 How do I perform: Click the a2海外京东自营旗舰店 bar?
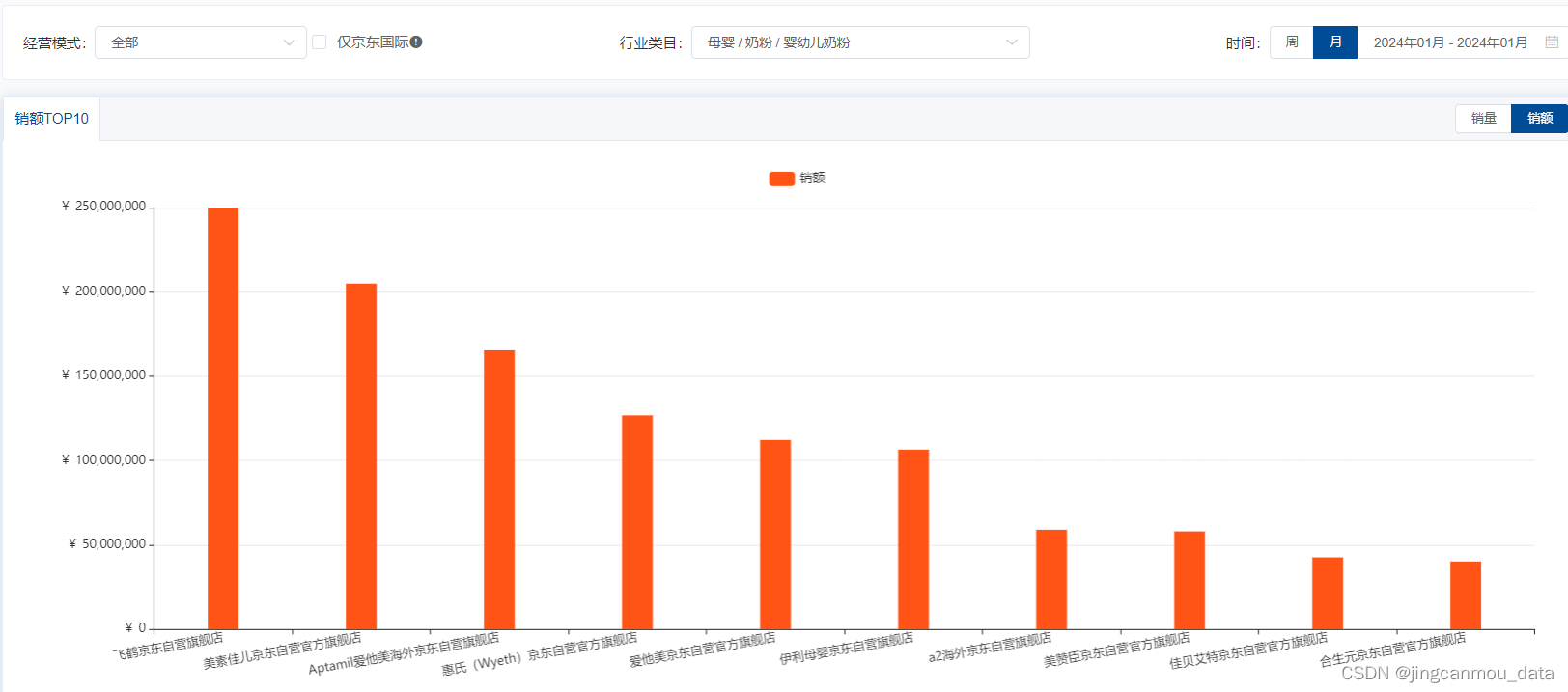(1051, 580)
